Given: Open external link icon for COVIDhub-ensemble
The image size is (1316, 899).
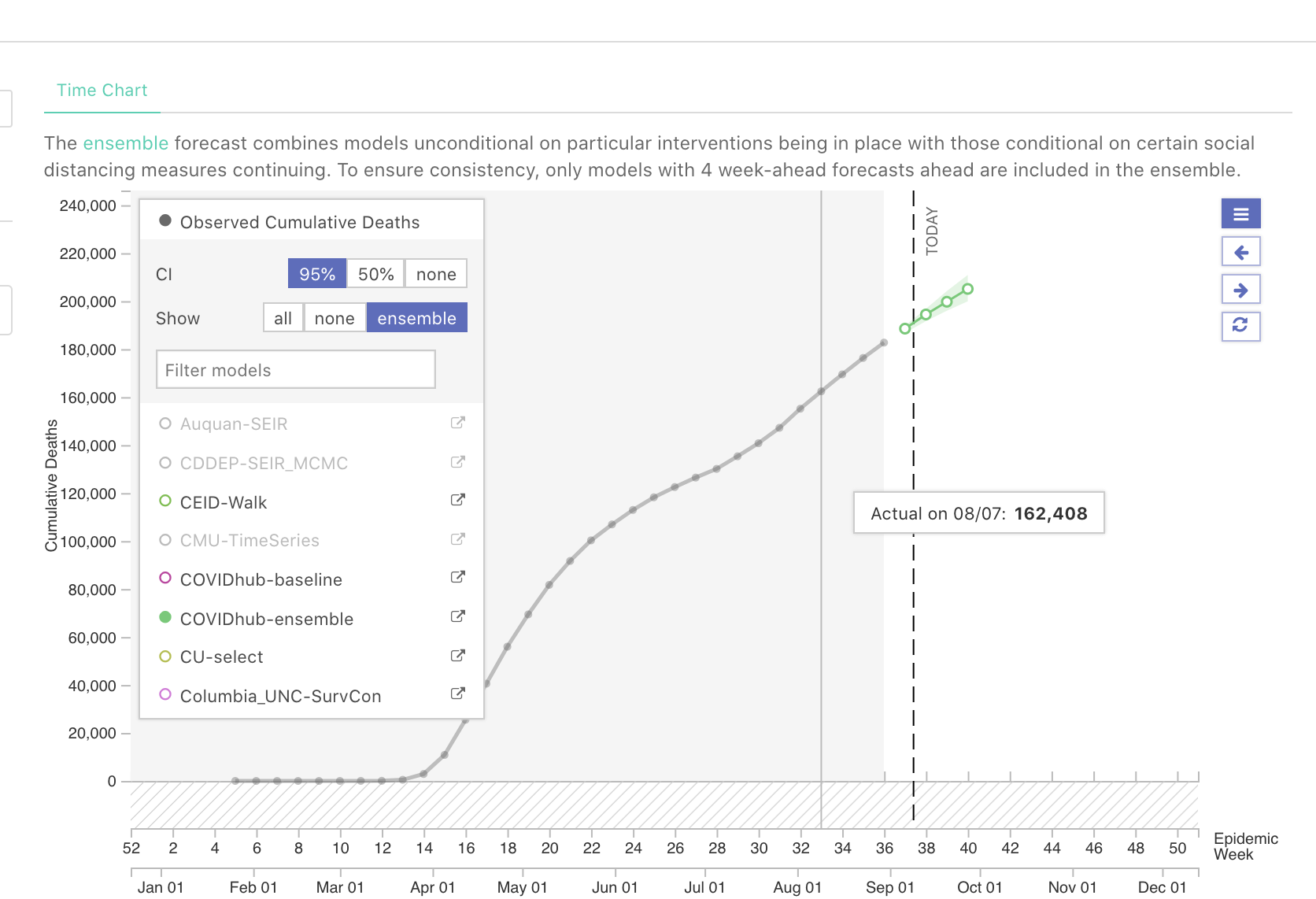Looking at the screenshot, I should pyautogui.click(x=457, y=616).
